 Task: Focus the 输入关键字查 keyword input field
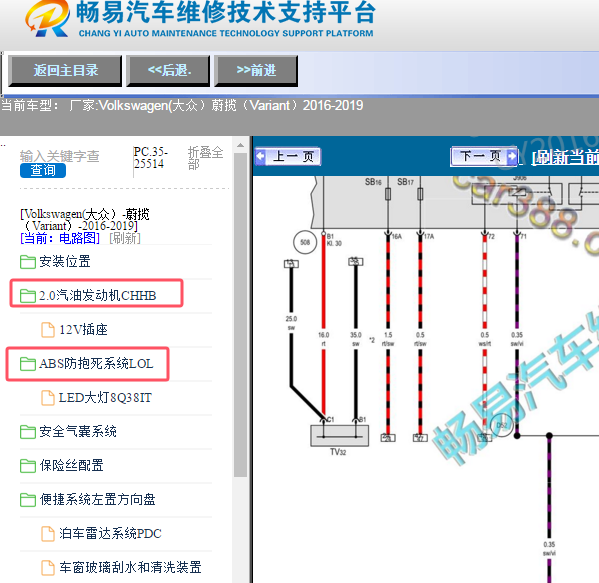point(60,156)
